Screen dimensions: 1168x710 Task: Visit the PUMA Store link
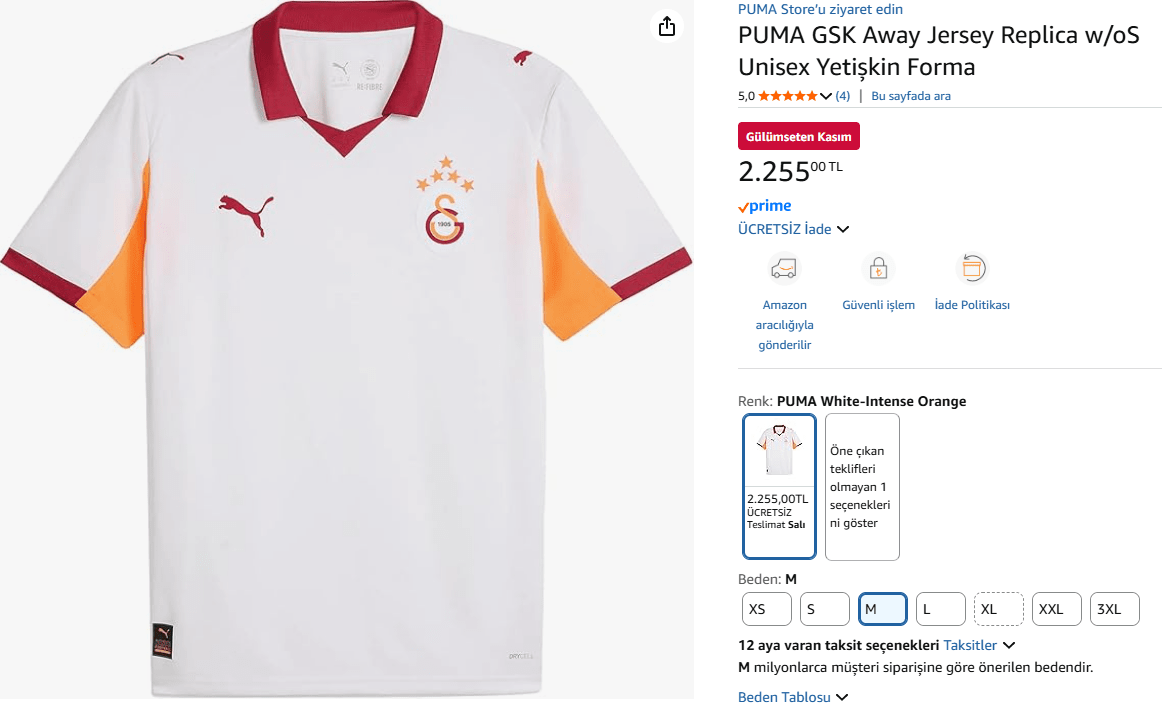click(x=820, y=9)
